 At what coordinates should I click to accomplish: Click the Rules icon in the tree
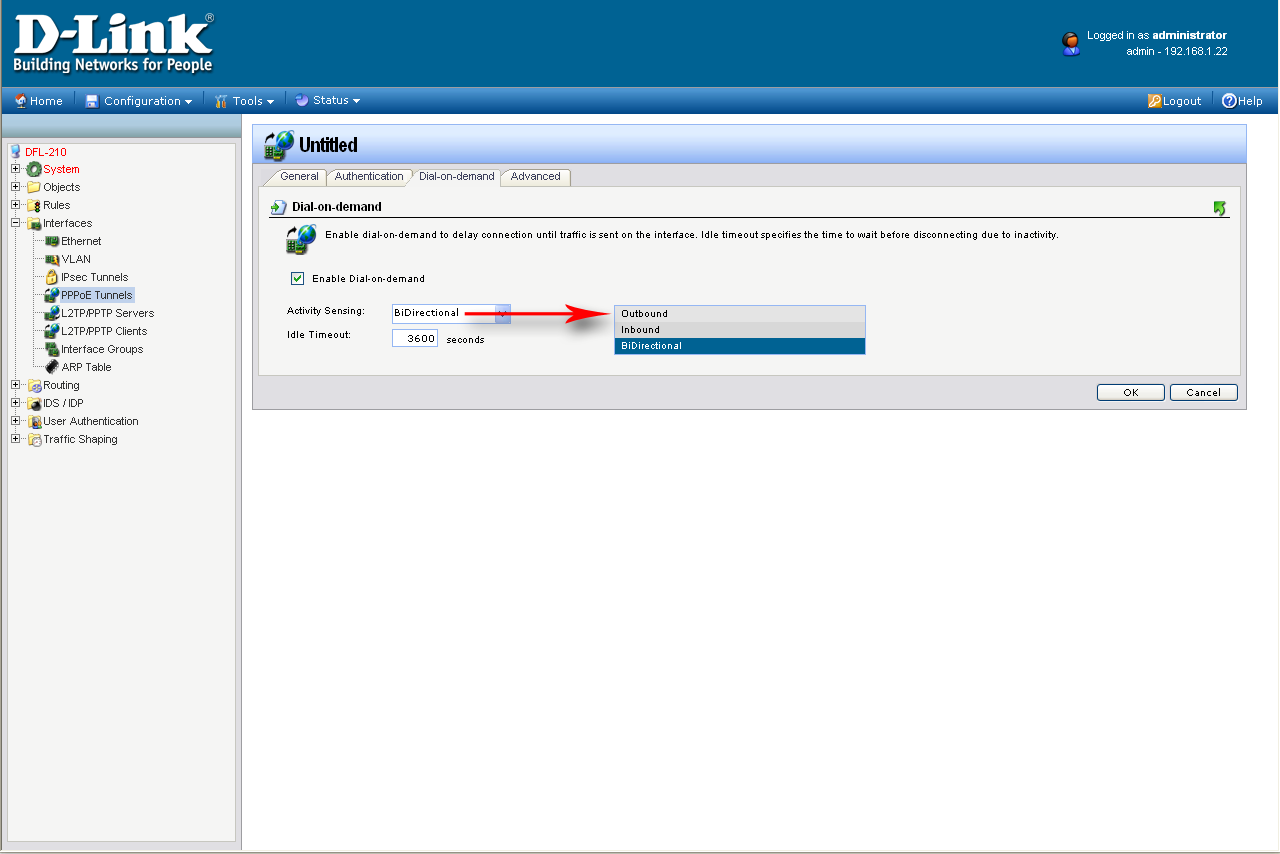tap(34, 205)
